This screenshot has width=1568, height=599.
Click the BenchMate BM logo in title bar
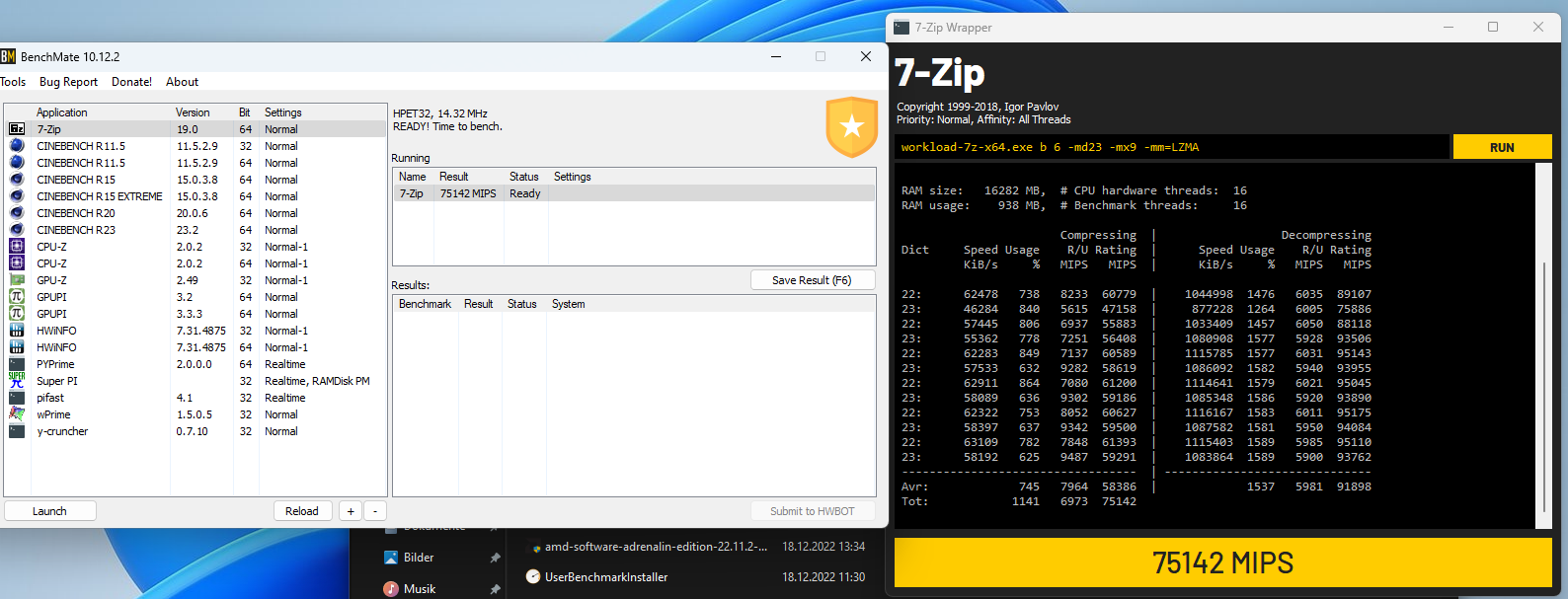pyautogui.click(x=8, y=56)
